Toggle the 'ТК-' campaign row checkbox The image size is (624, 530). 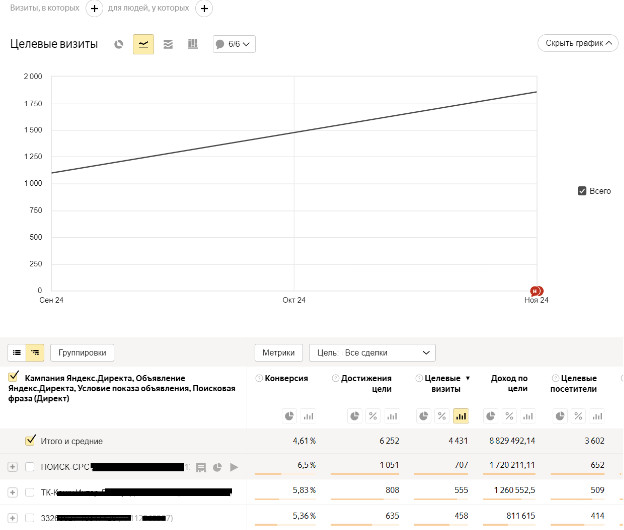click(30, 493)
